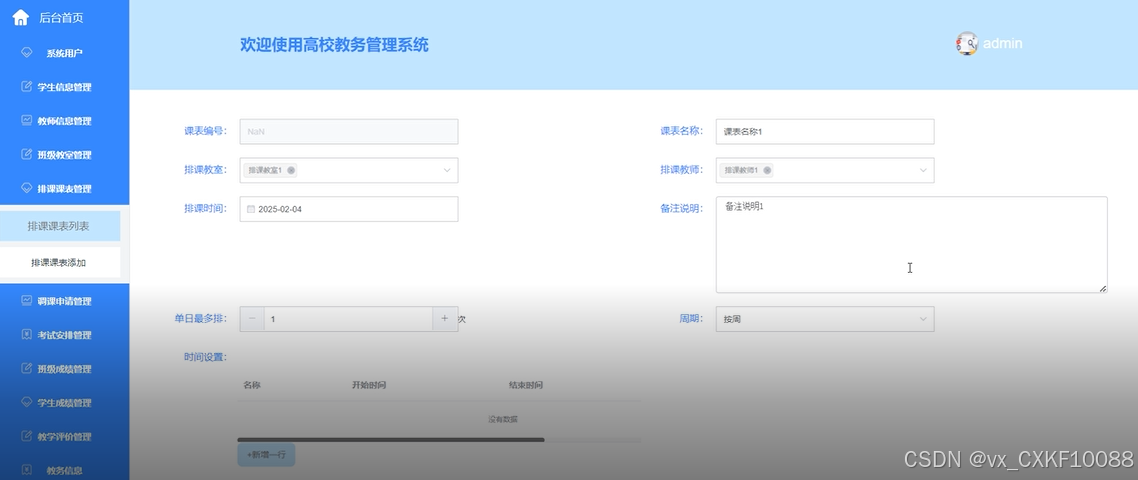
Task: Click the chart icon beside 调课申请管理
Action: [x=27, y=300]
